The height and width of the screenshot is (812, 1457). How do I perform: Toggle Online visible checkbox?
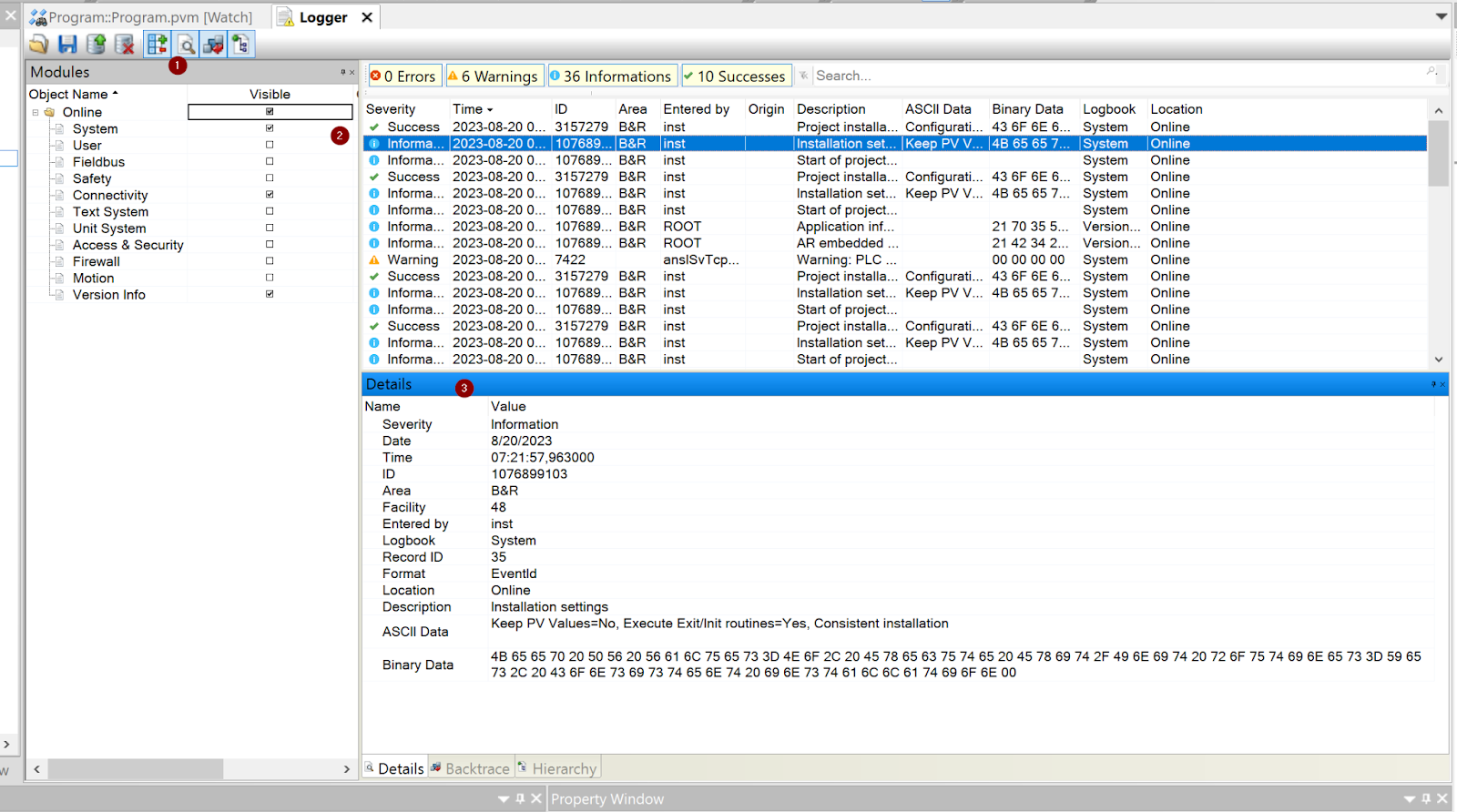click(x=270, y=112)
